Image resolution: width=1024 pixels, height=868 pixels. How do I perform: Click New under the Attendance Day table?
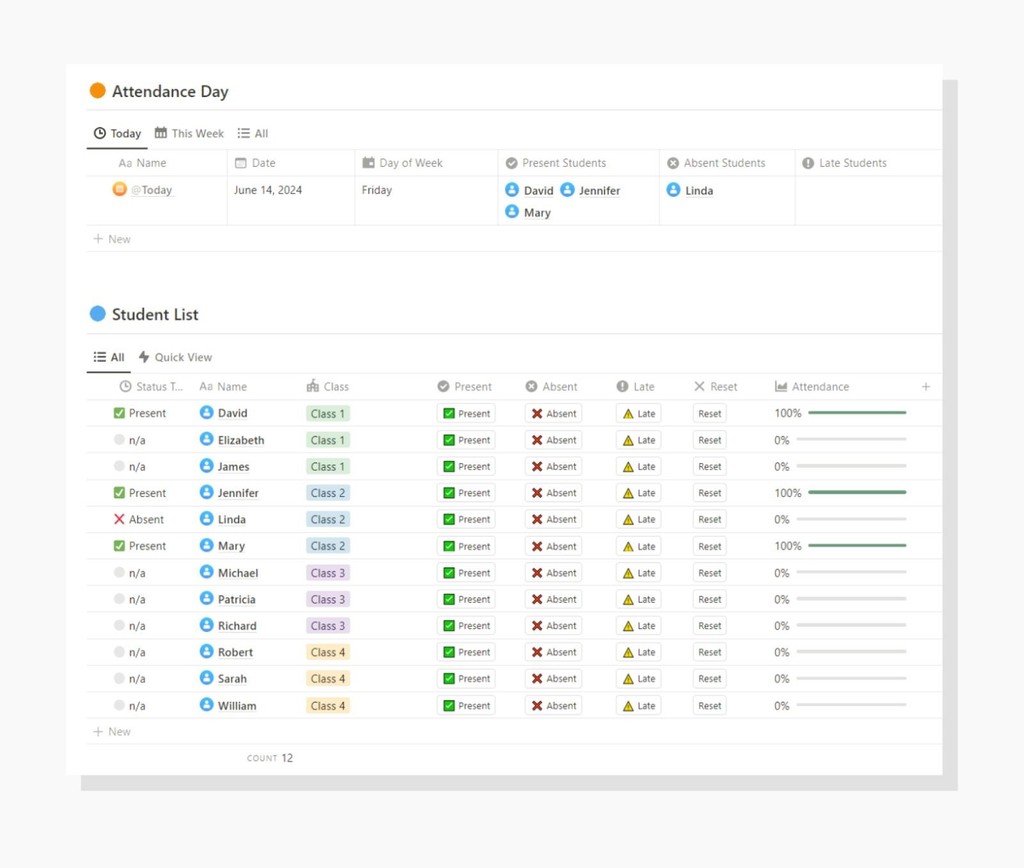[111, 239]
